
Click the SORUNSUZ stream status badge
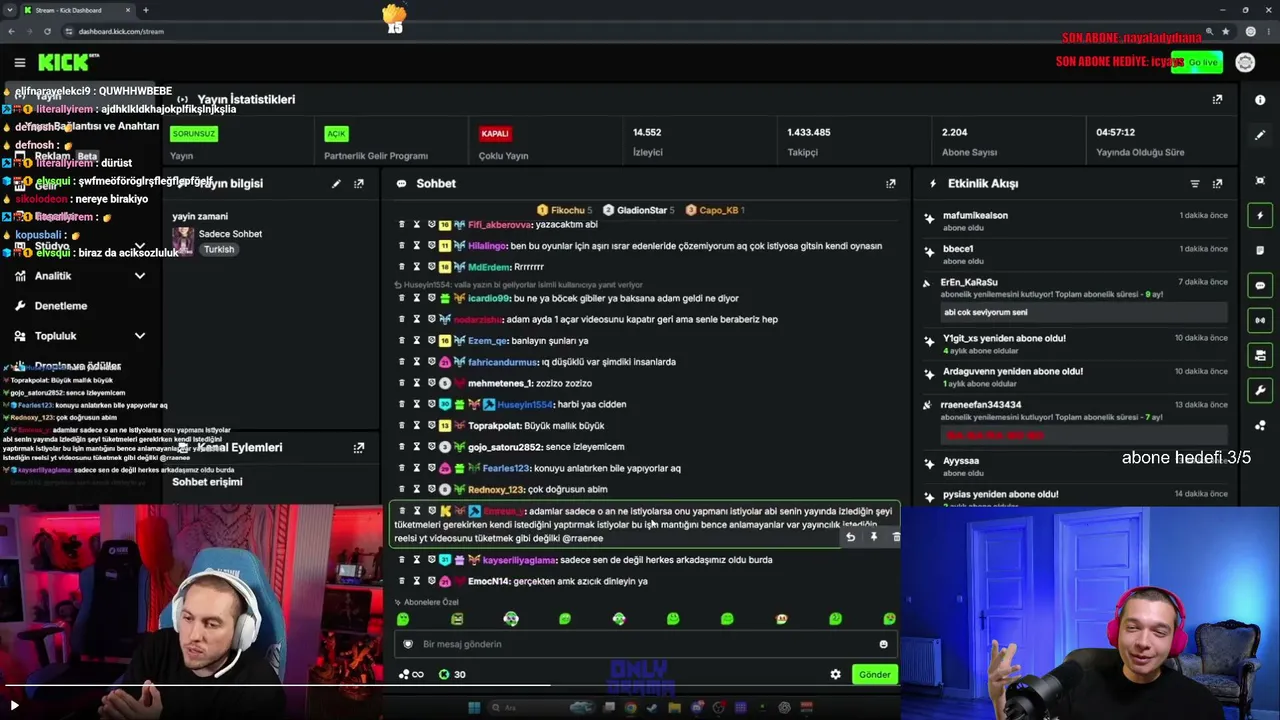point(194,133)
